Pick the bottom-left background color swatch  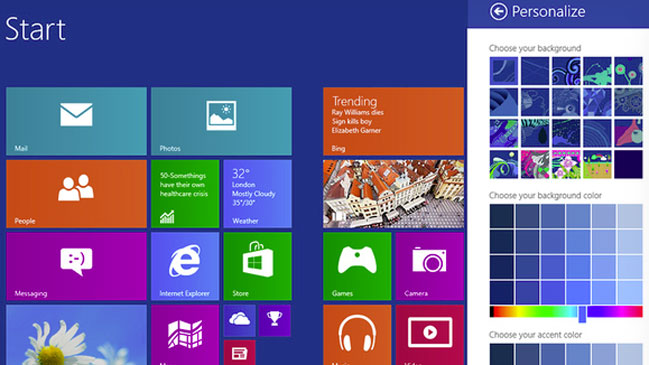click(x=502, y=293)
